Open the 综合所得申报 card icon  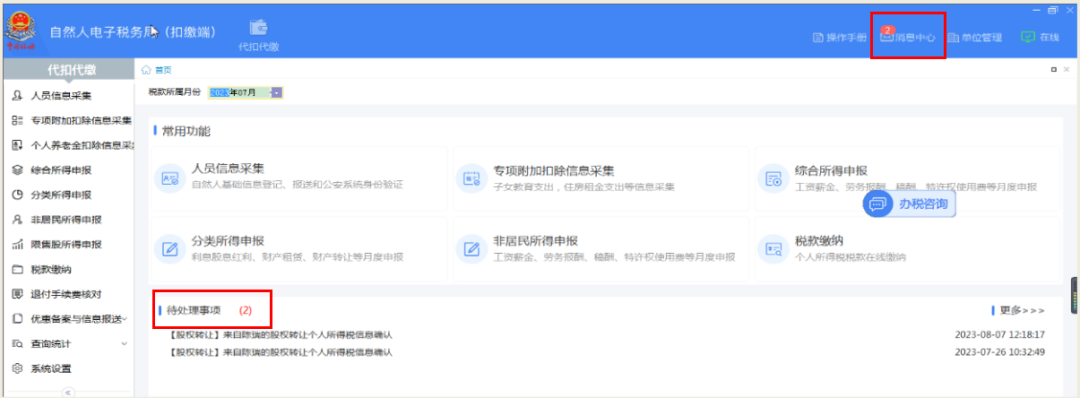[773, 179]
